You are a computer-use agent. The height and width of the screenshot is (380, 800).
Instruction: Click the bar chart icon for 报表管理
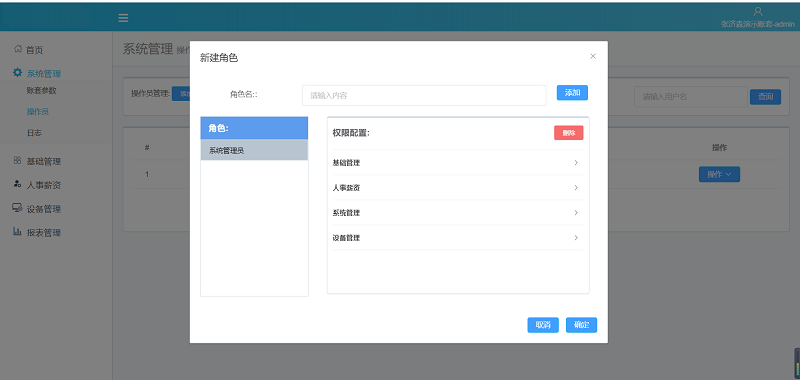tap(18, 232)
